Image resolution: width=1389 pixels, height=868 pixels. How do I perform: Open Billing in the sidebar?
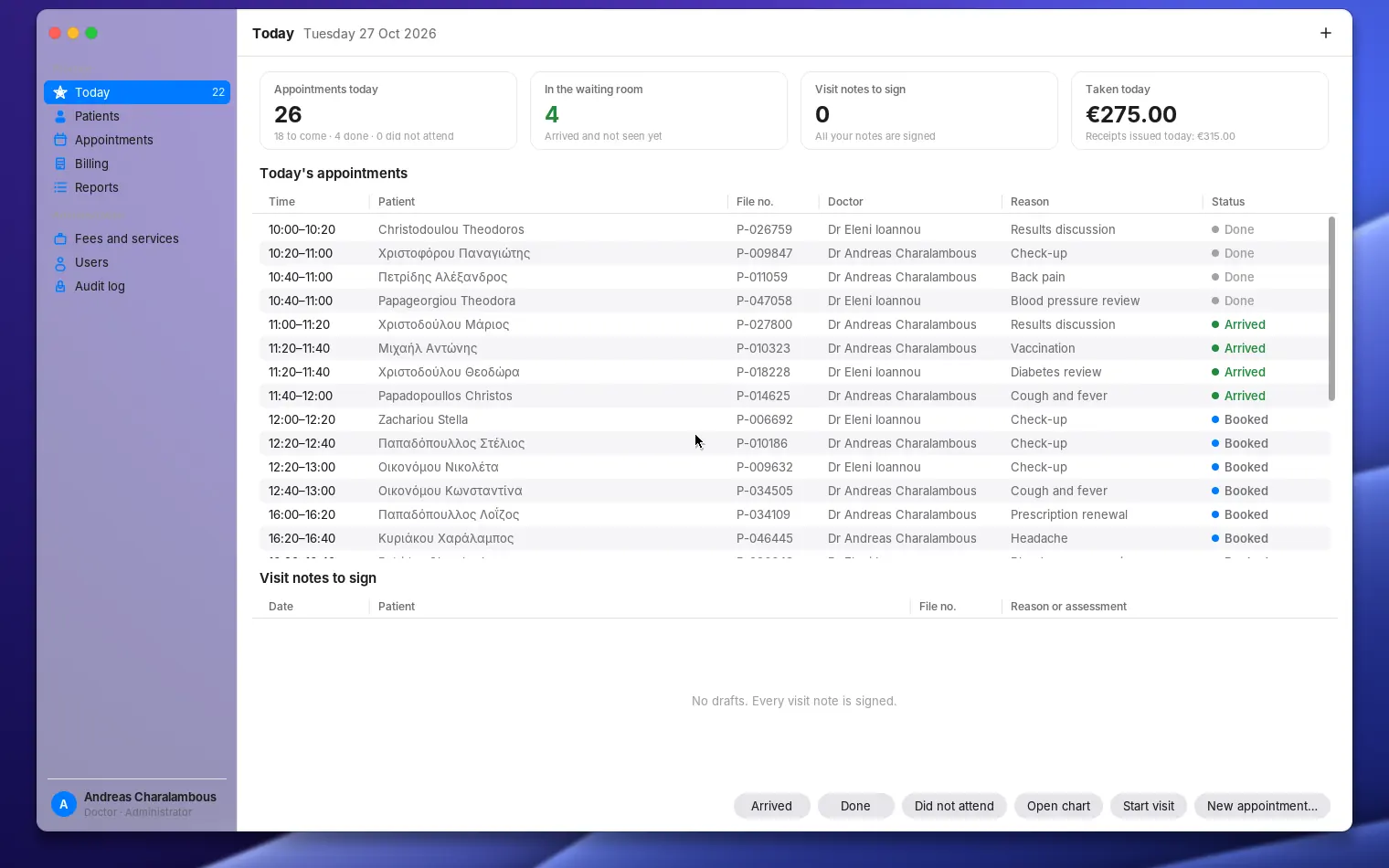137,164
